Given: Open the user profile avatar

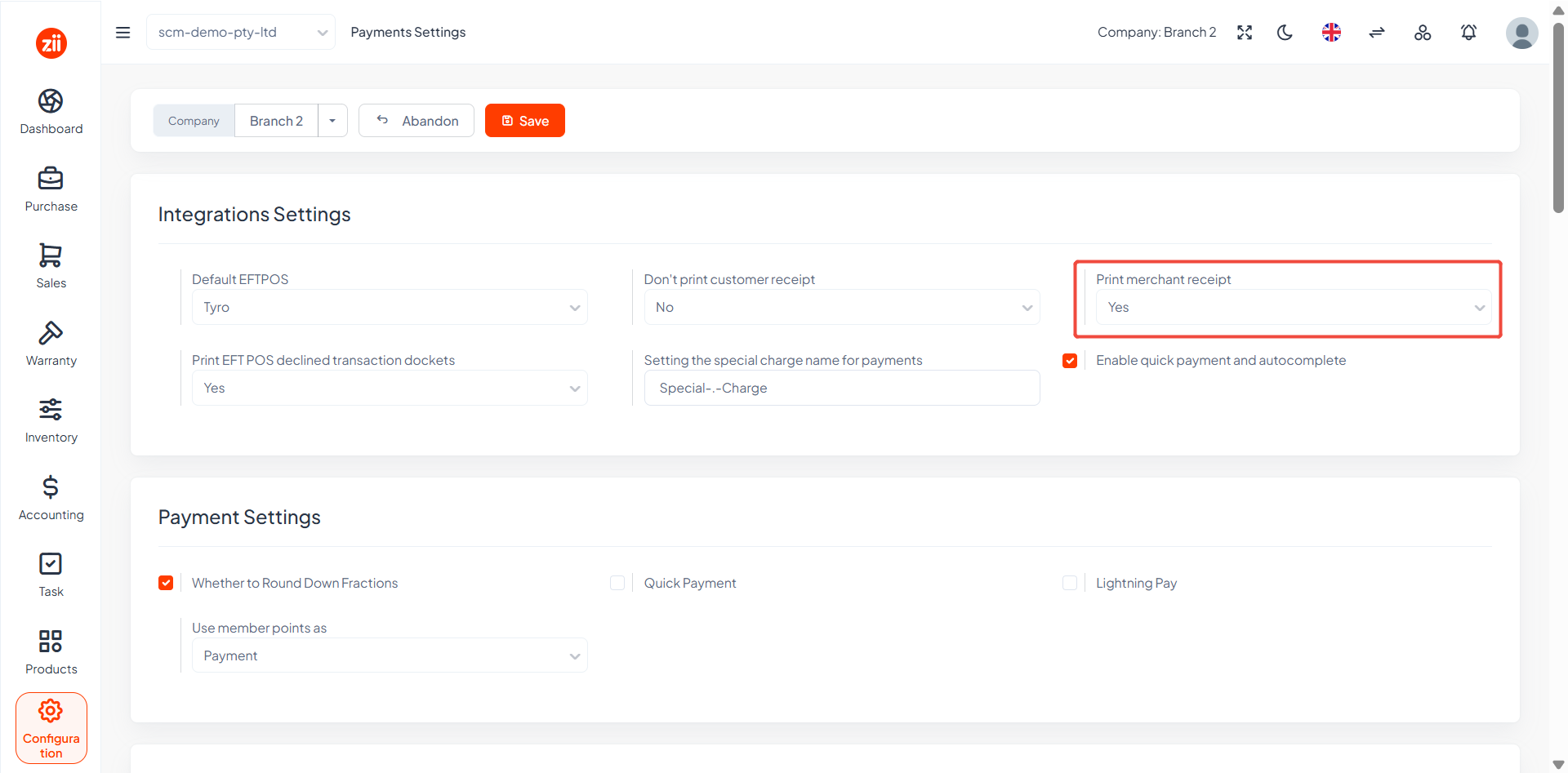Looking at the screenshot, I should tap(1521, 33).
